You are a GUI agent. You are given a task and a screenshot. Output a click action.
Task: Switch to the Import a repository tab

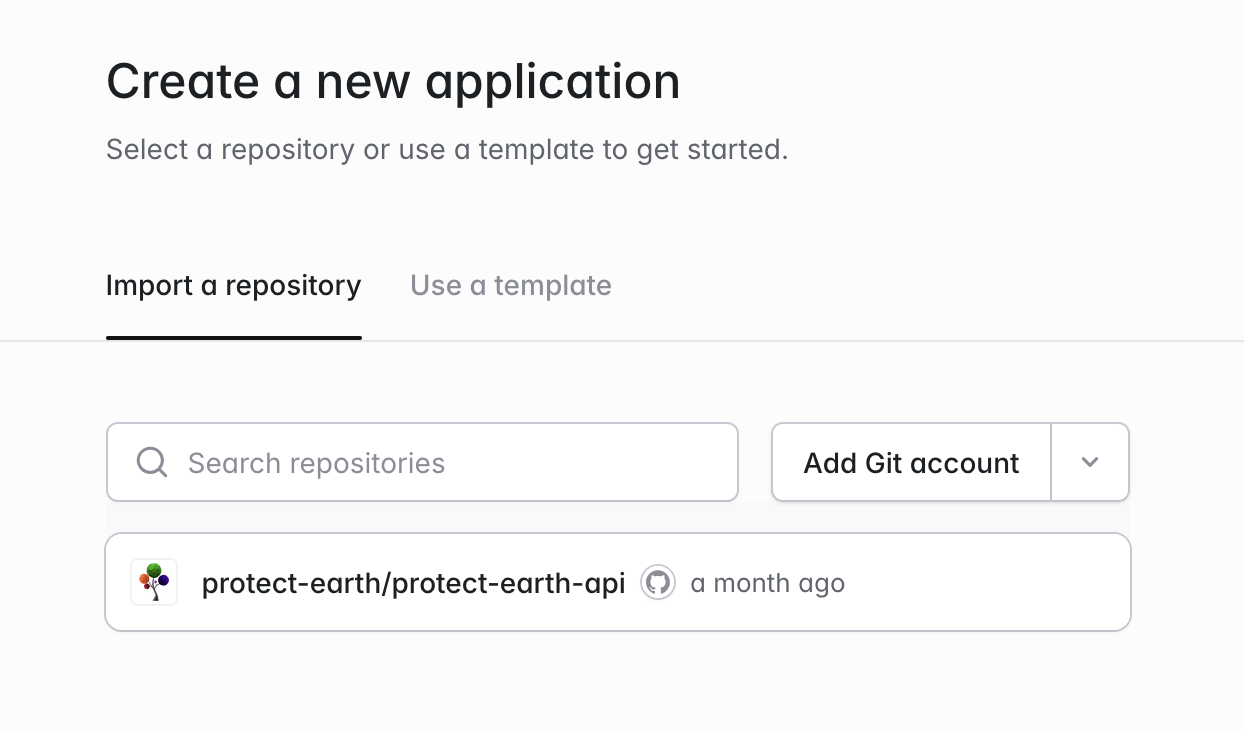(x=233, y=286)
